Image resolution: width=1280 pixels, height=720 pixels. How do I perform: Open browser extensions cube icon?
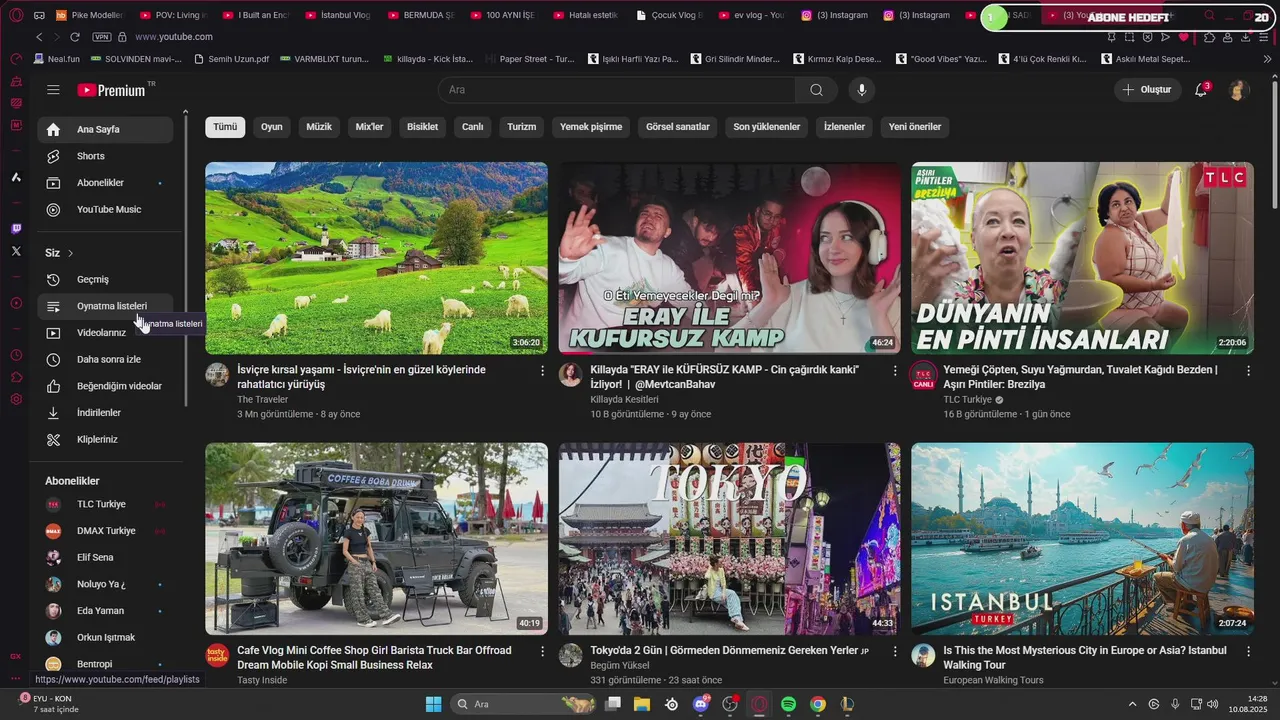click(1210, 37)
